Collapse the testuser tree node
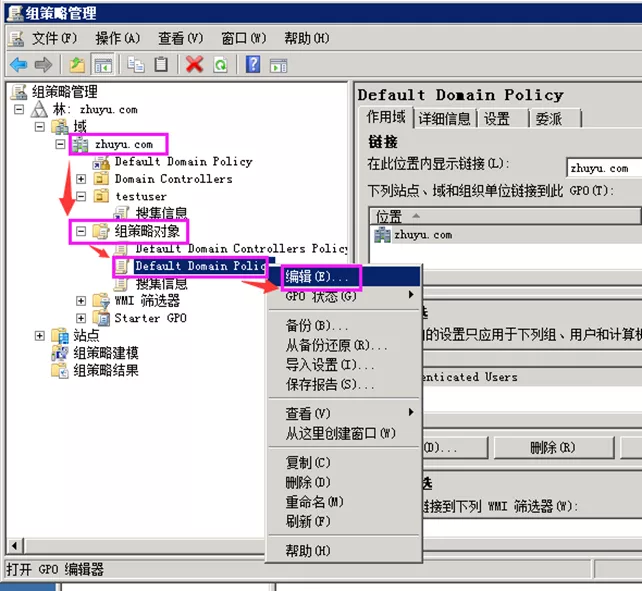The width and height of the screenshot is (642, 591). pos(81,196)
